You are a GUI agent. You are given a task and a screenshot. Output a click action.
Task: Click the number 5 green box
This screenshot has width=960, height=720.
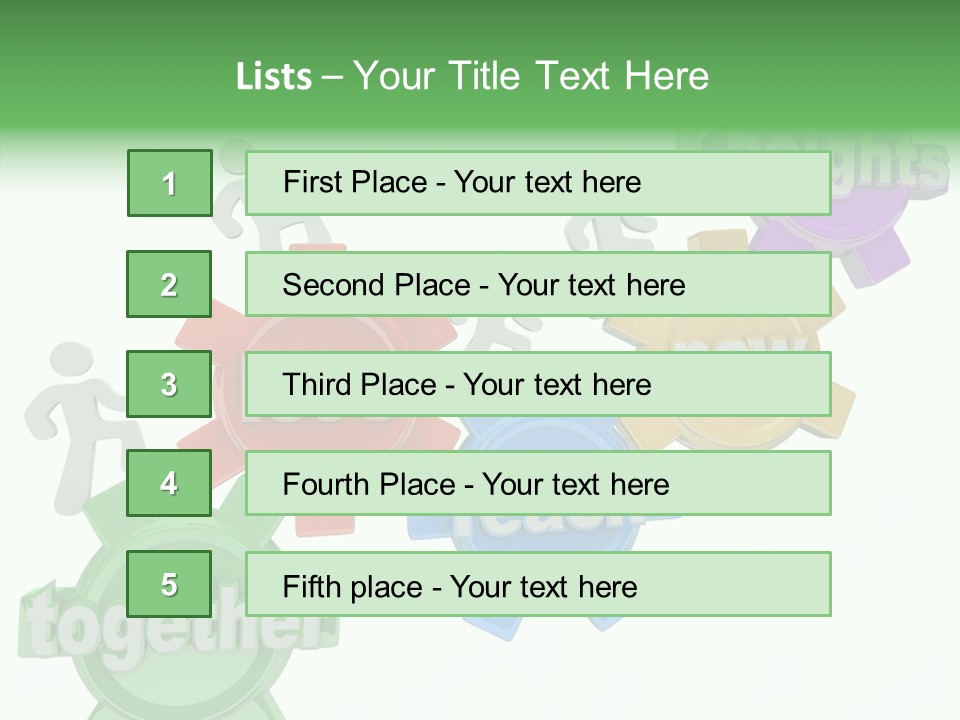(x=169, y=583)
